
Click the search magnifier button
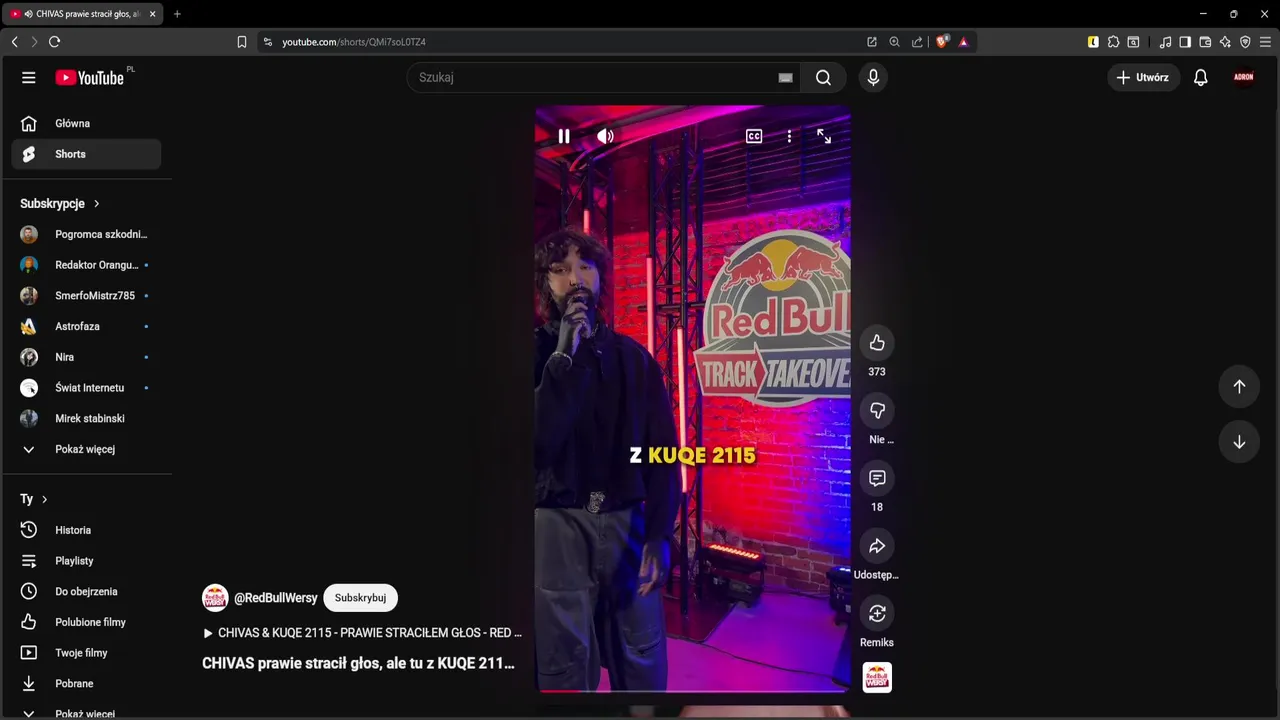(823, 77)
